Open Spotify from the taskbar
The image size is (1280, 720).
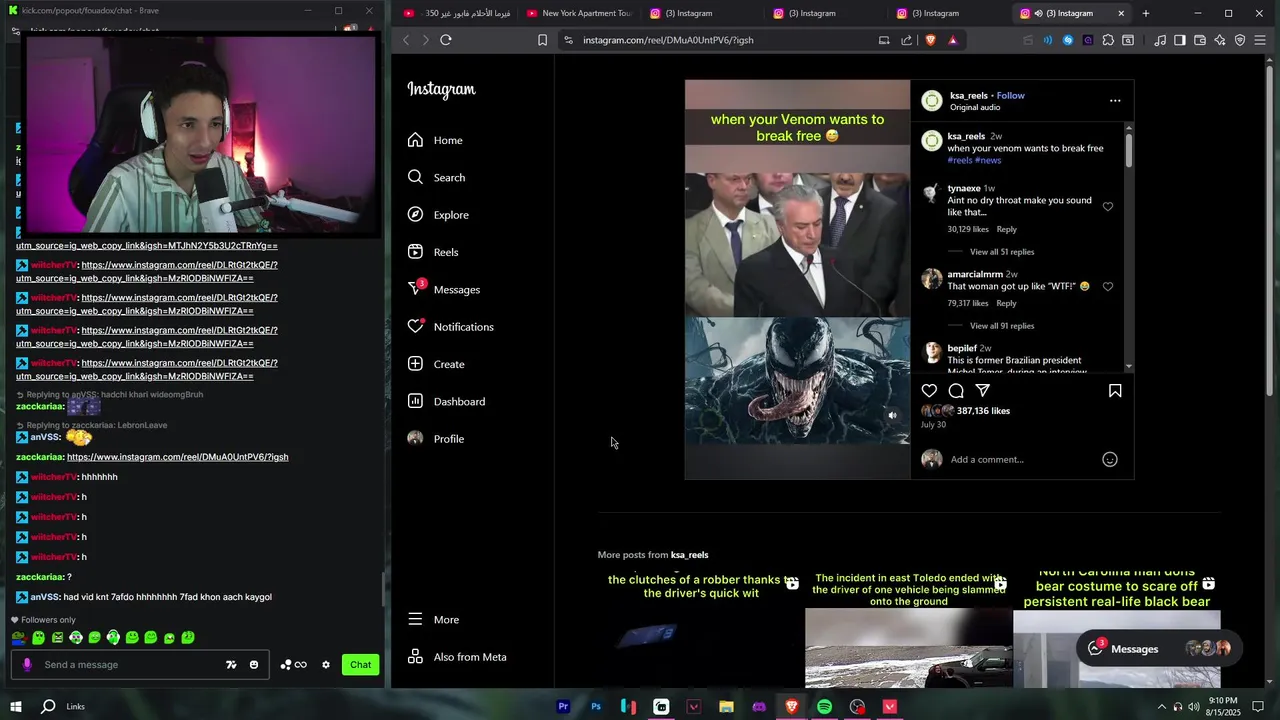tap(824, 707)
